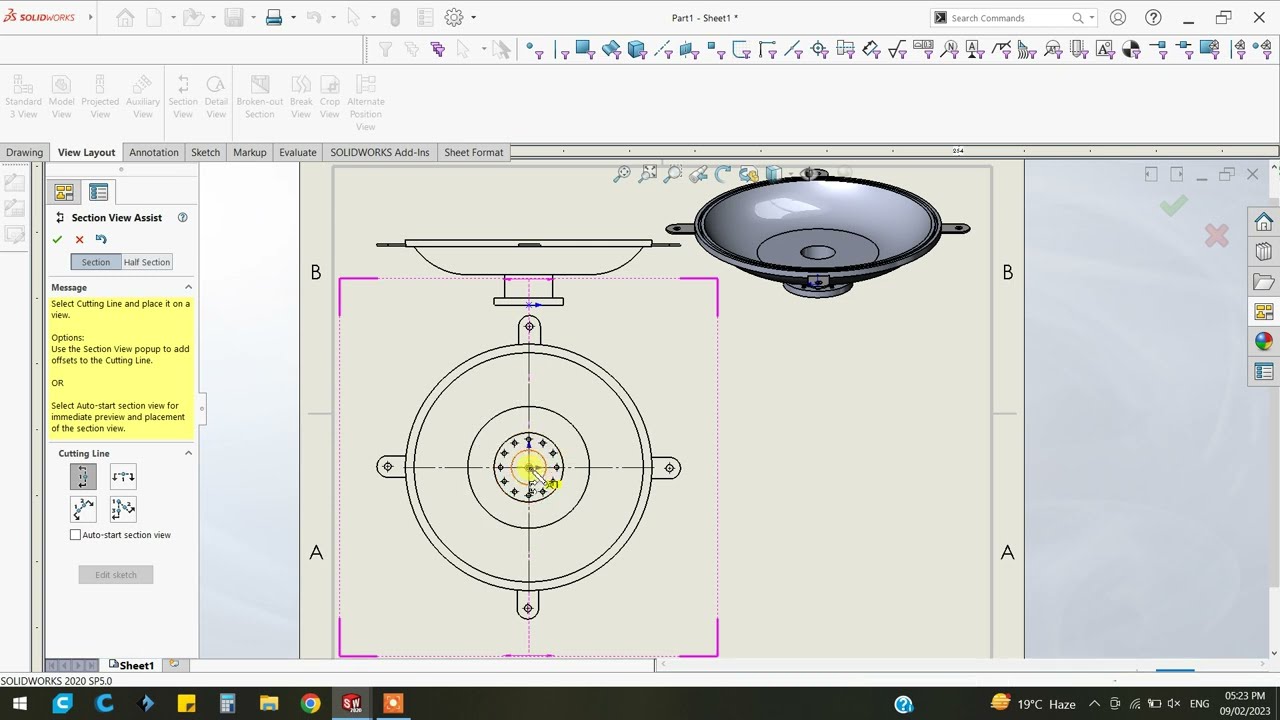Viewport: 1280px width, 720px height.
Task: Select the Aligned cutting line type
Action: click(123, 509)
